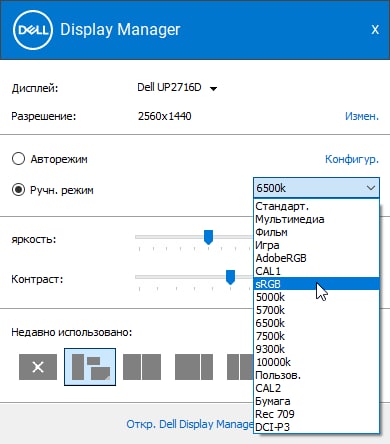
Task: Select the Бумага preset option
Action: (316, 401)
